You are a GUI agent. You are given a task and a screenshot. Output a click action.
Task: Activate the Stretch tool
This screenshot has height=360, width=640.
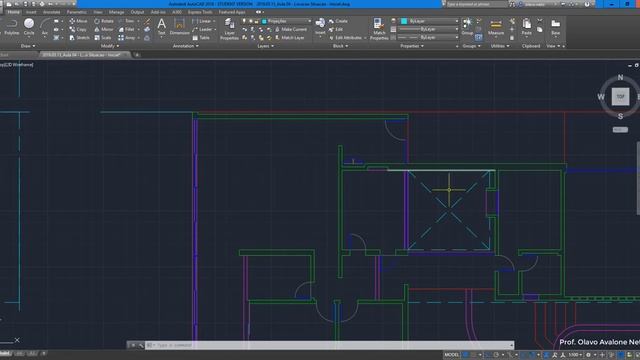(79, 38)
